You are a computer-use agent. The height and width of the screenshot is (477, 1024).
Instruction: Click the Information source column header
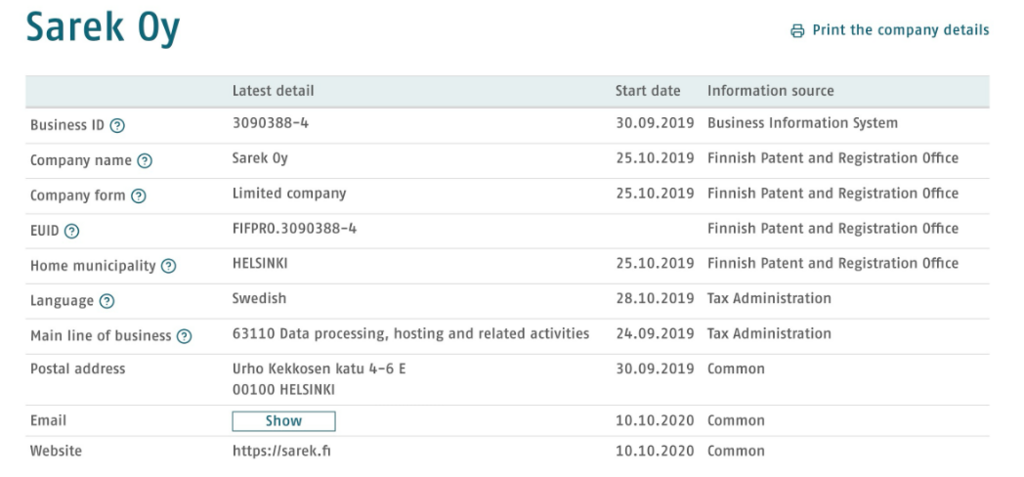(x=771, y=91)
